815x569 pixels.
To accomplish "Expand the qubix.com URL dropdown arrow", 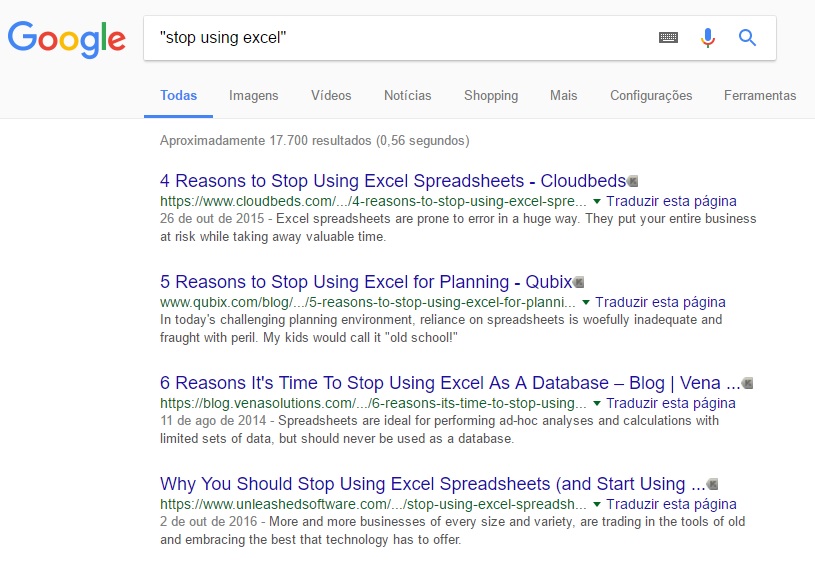I will 586,302.
